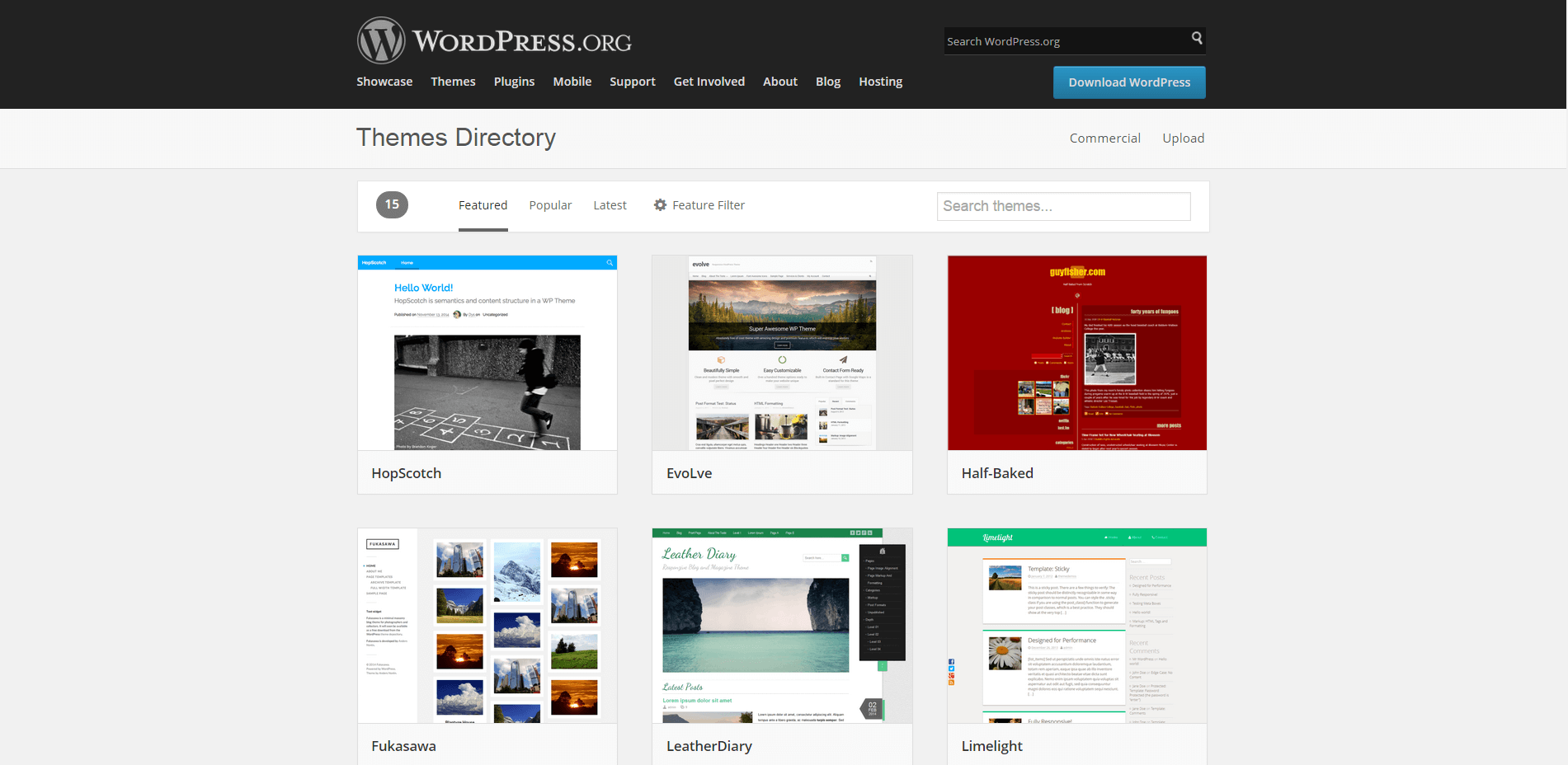Go to the Plugins menu item
This screenshot has height=765, width=1568.
(514, 82)
